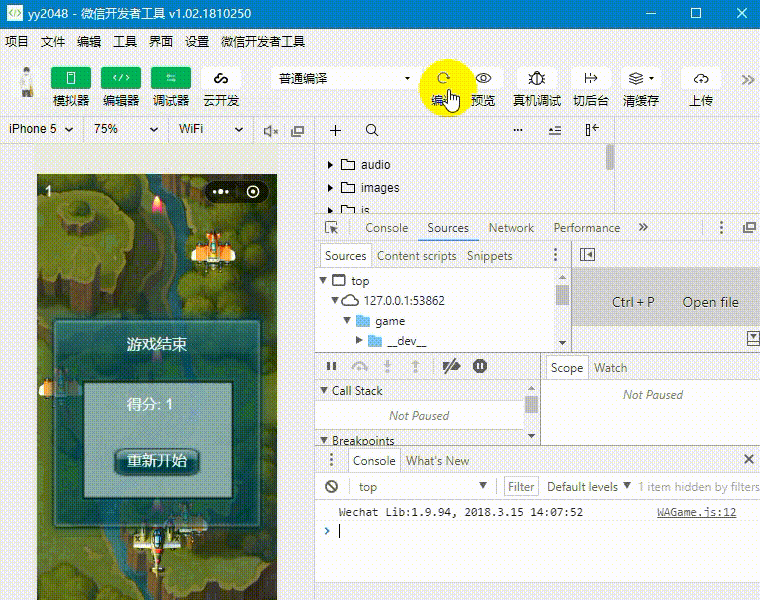760x600 pixels.
Task: Open the 设置 menu
Action: 196,42
